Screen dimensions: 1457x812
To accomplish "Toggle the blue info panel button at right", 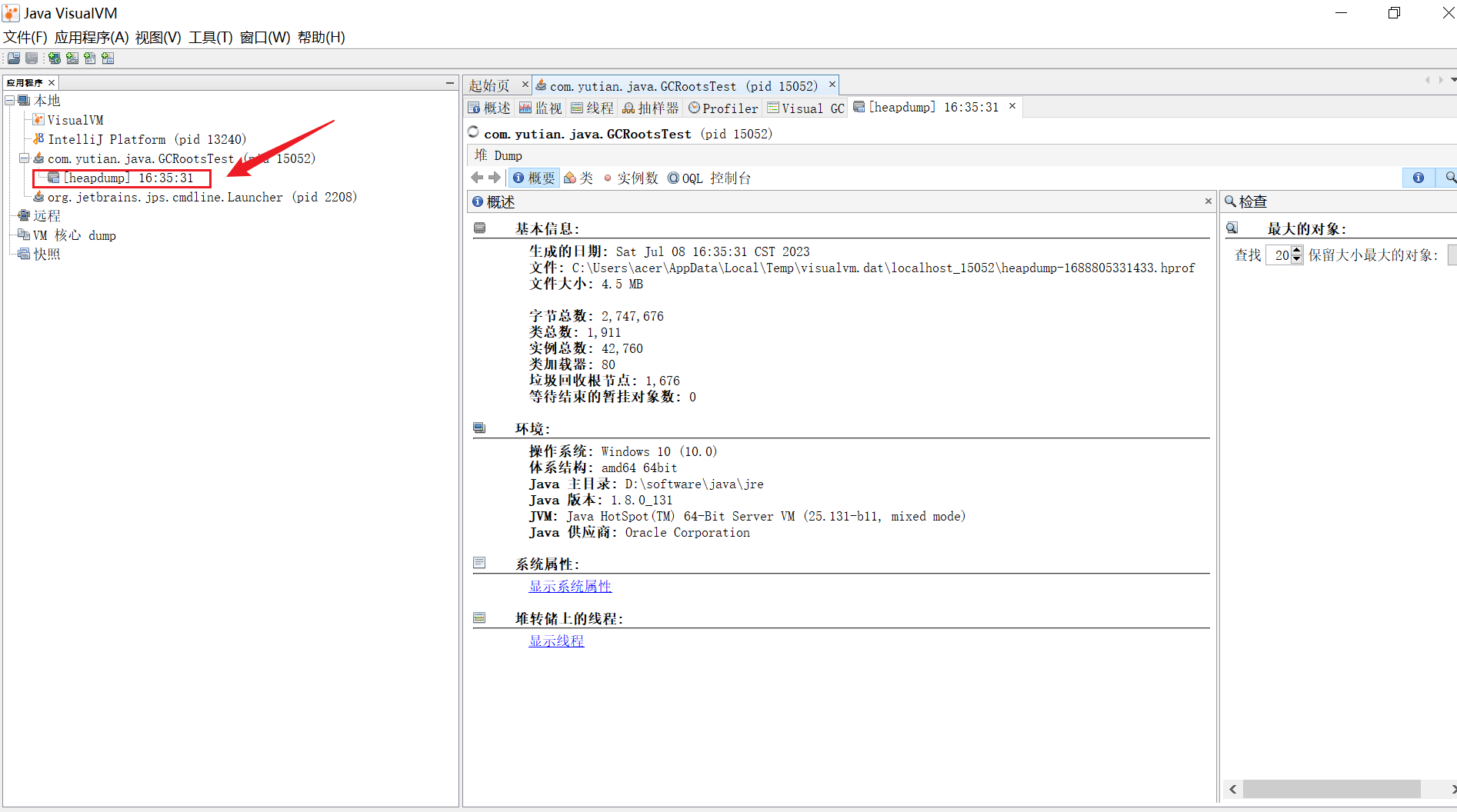I will 1418,178.
